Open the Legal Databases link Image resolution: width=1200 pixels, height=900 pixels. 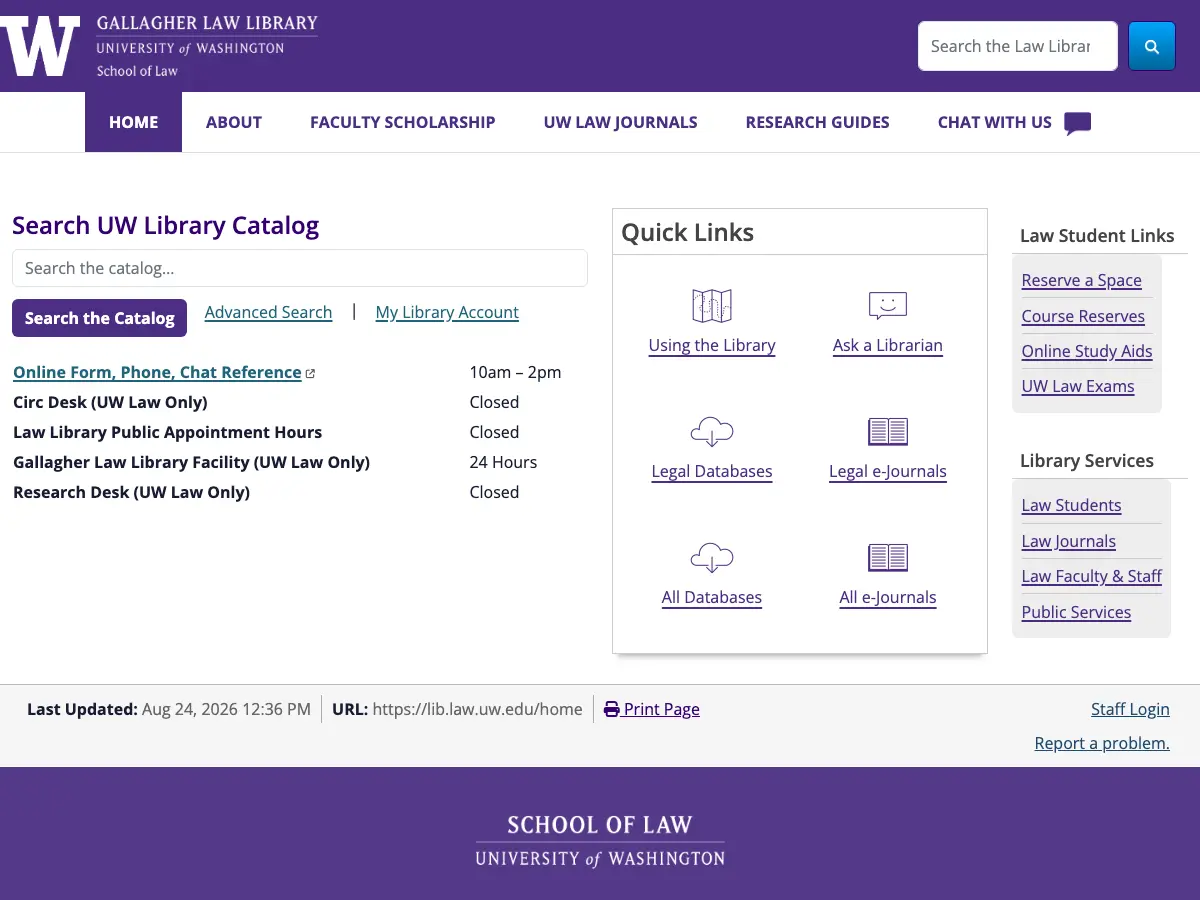(x=712, y=471)
